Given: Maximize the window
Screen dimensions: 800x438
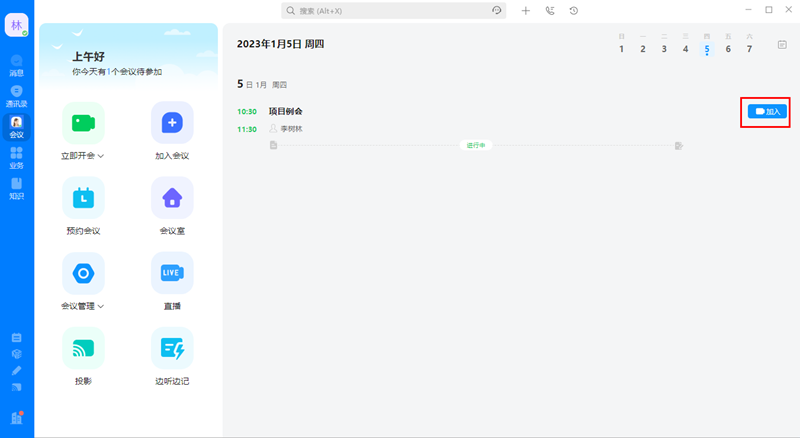Looking at the screenshot, I should click(x=769, y=10).
